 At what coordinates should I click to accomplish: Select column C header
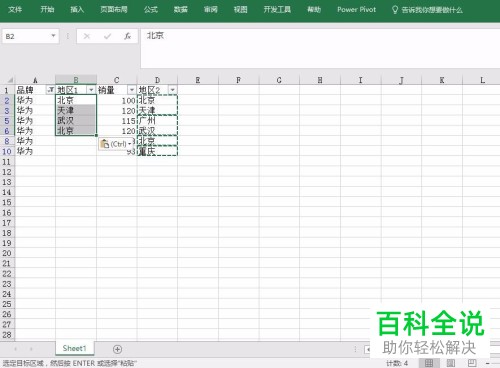tap(116, 80)
